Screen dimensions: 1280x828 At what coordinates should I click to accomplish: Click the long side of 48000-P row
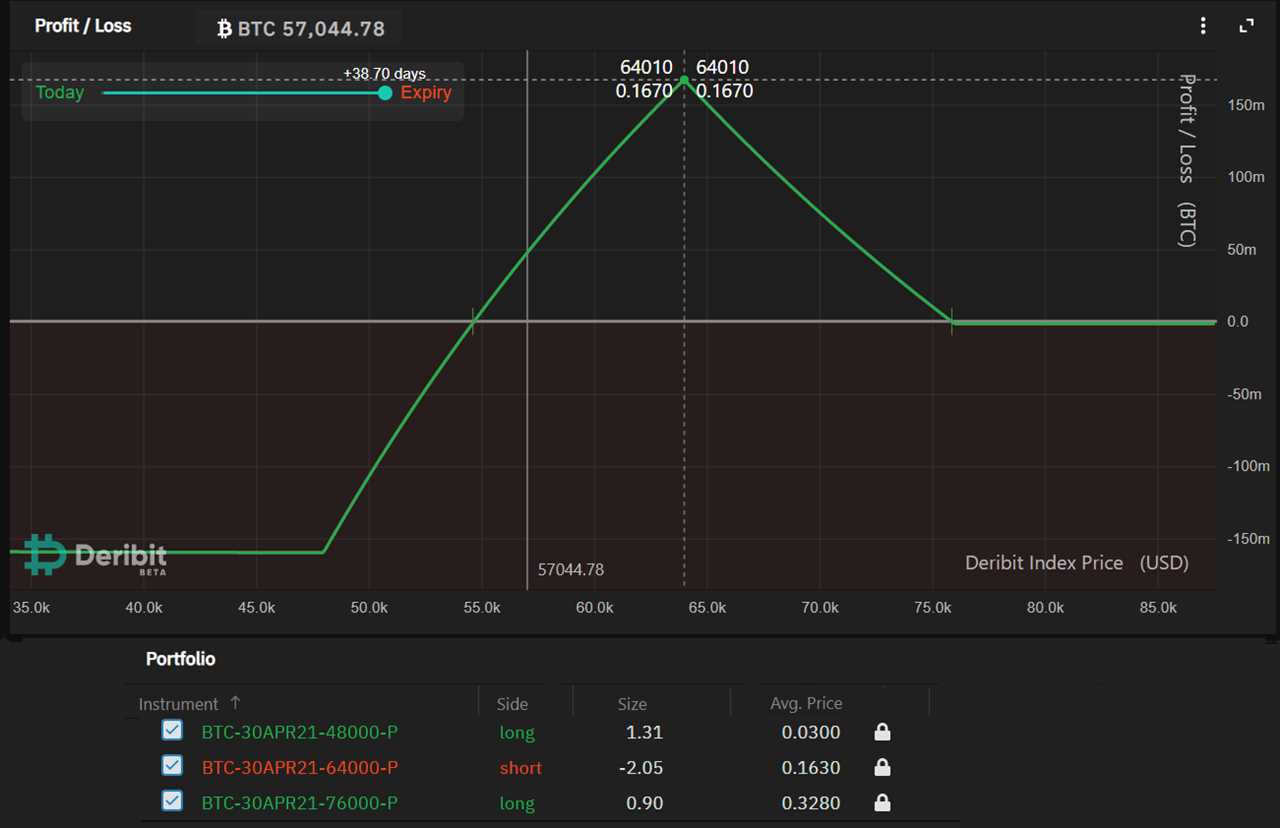pos(517,733)
